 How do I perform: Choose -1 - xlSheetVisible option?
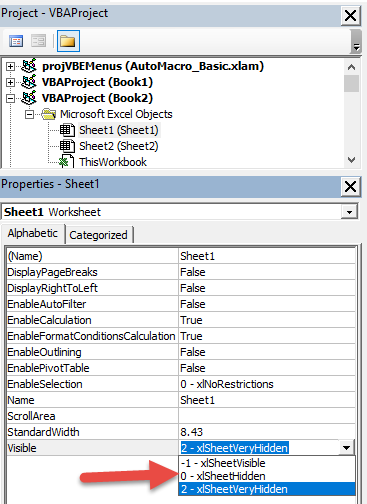coord(267,463)
